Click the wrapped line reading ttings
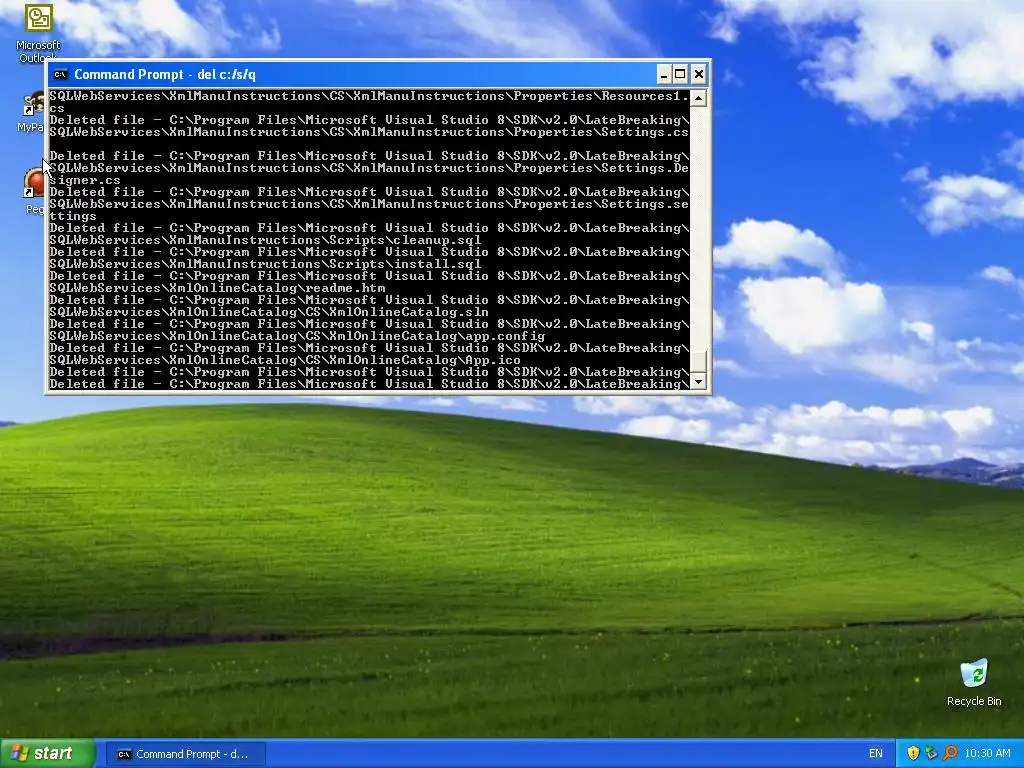This screenshot has width=1024, height=768. (x=73, y=216)
